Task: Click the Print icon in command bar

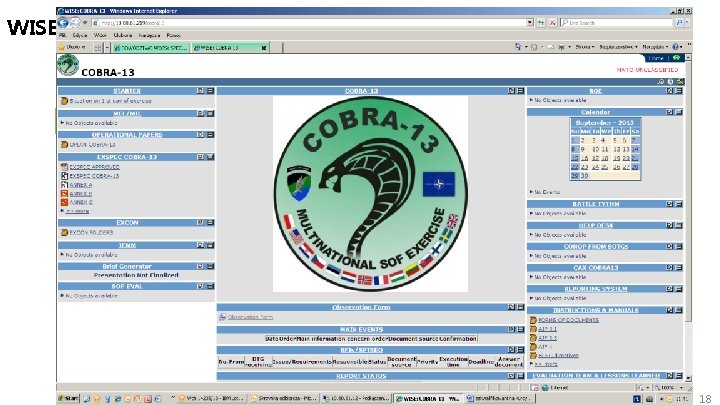Action: coord(561,47)
